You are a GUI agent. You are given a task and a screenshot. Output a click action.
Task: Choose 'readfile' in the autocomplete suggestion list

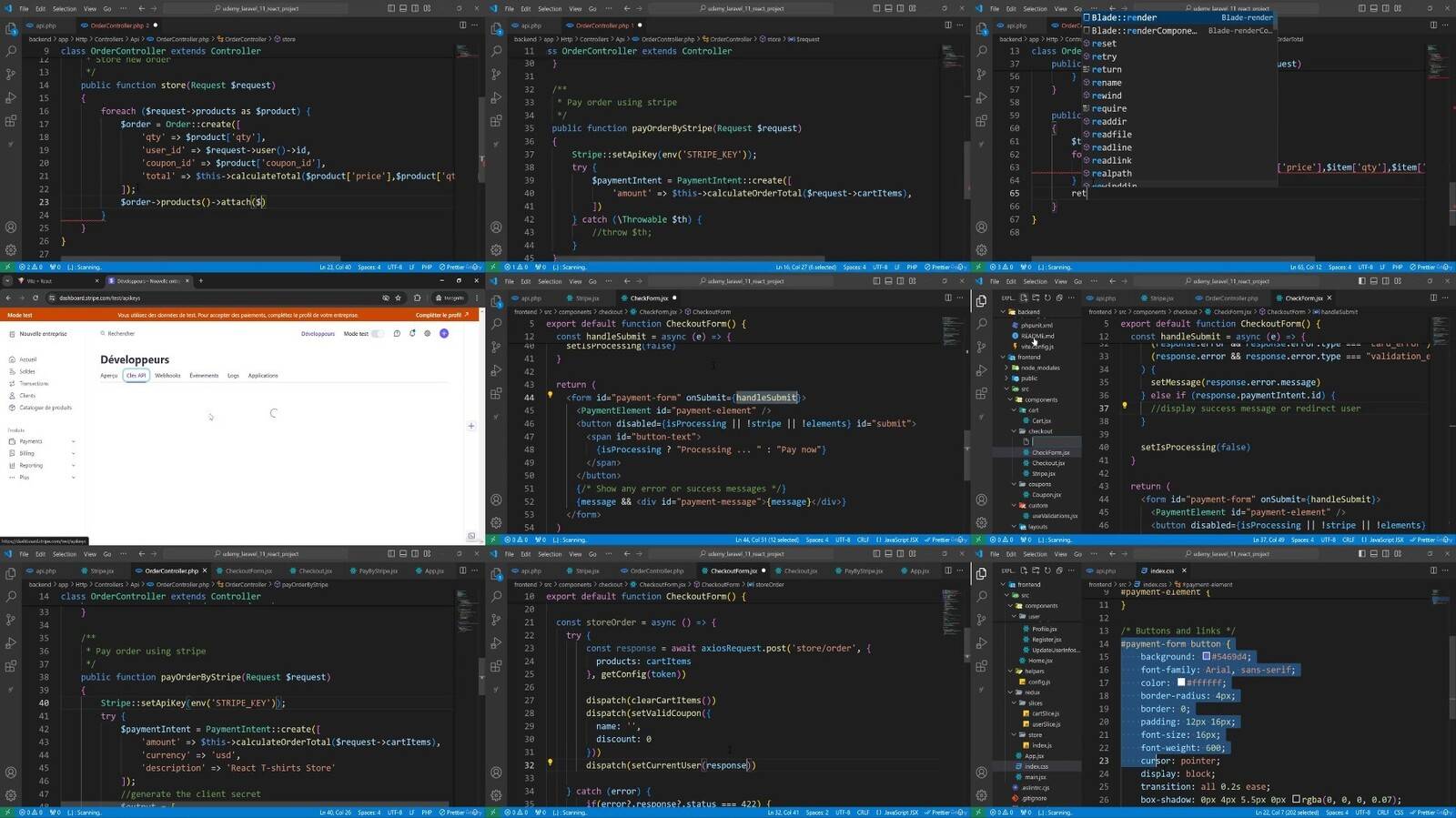tap(1178, 135)
